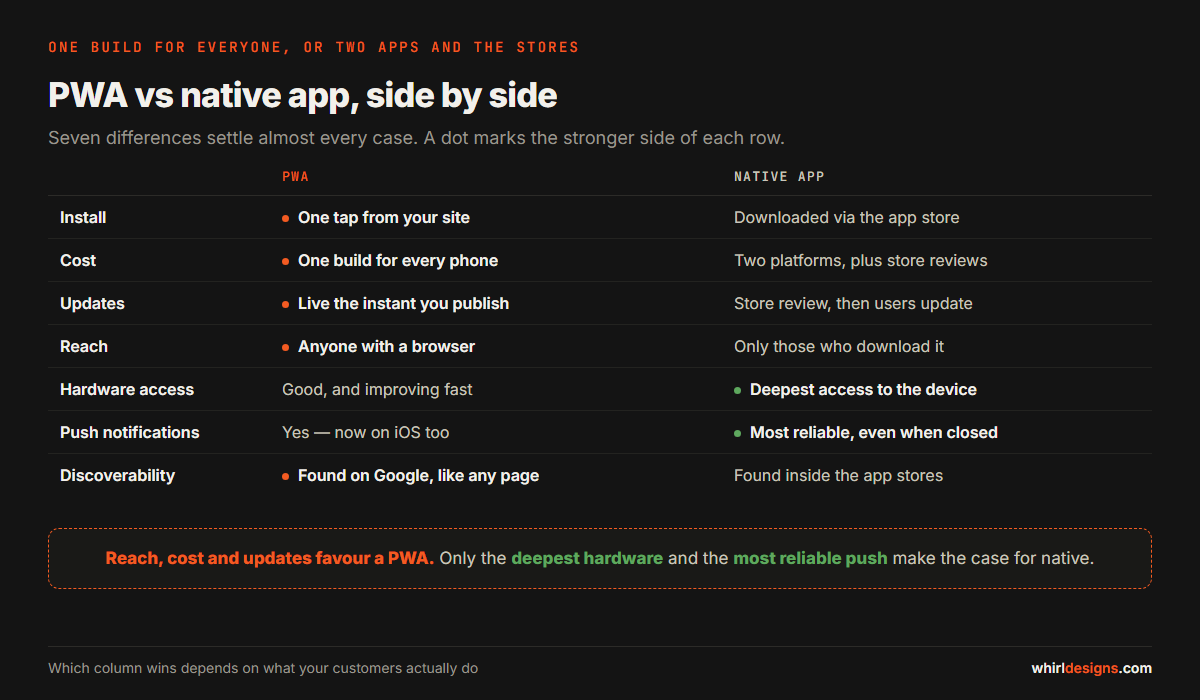The image size is (1200, 700).
Task: Click 'One build for every phone' cell
Action: click(x=398, y=260)
